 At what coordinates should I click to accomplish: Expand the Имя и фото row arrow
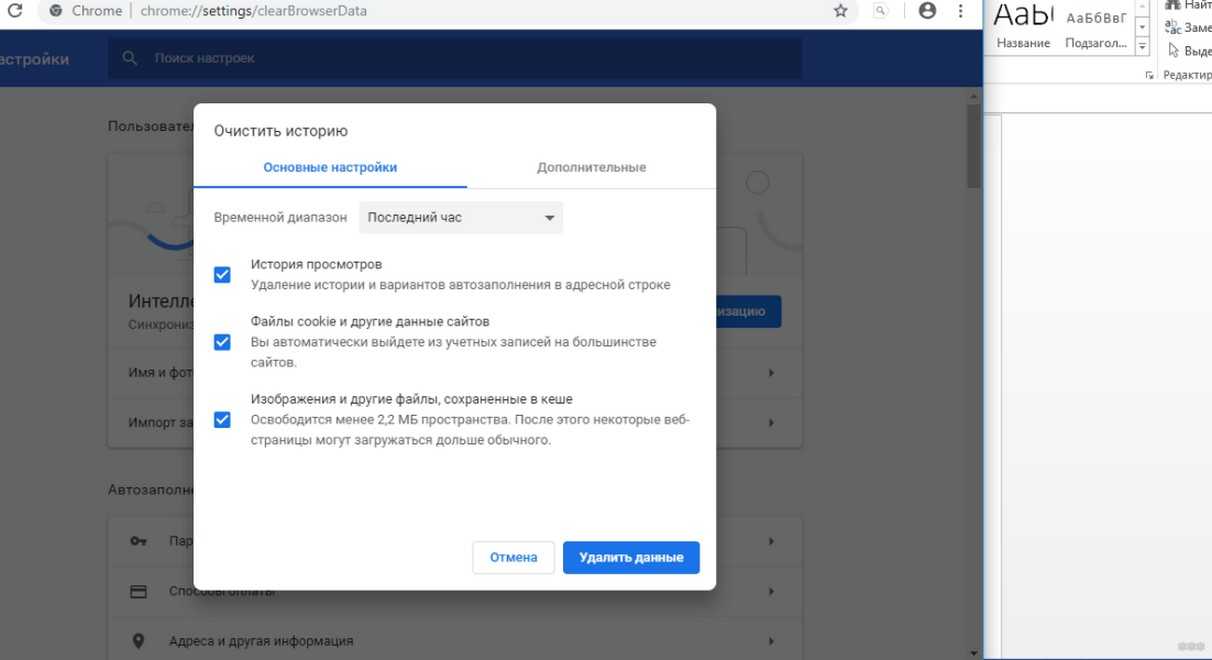pos(771,373)
